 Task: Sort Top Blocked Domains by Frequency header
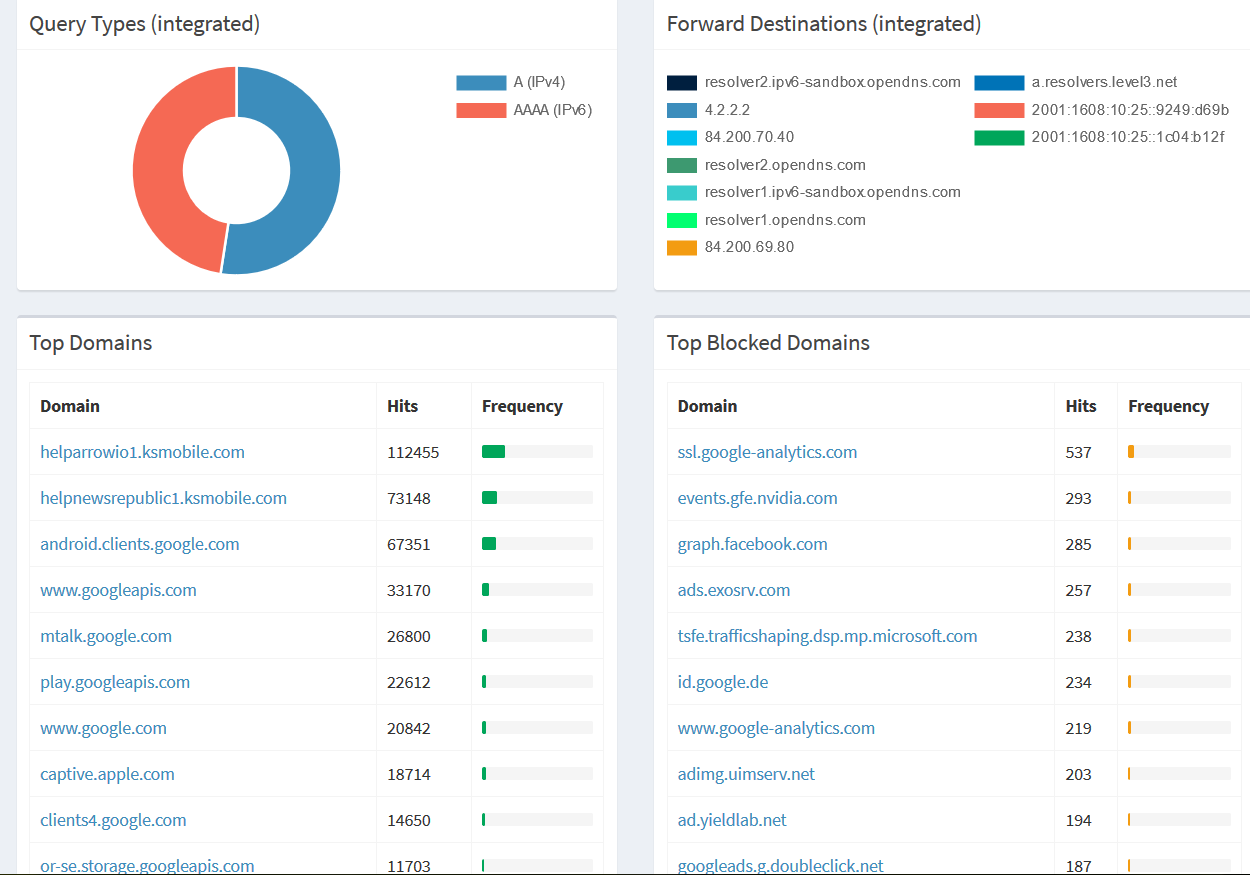(x=1168, y=406)
